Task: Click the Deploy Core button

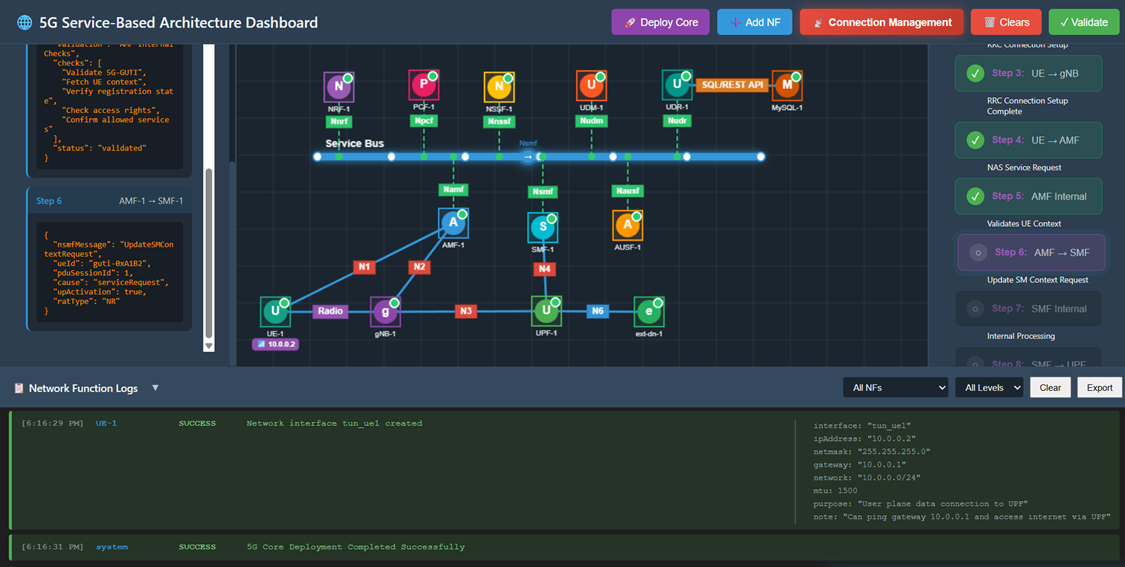Action: click(x=660, y=22)
